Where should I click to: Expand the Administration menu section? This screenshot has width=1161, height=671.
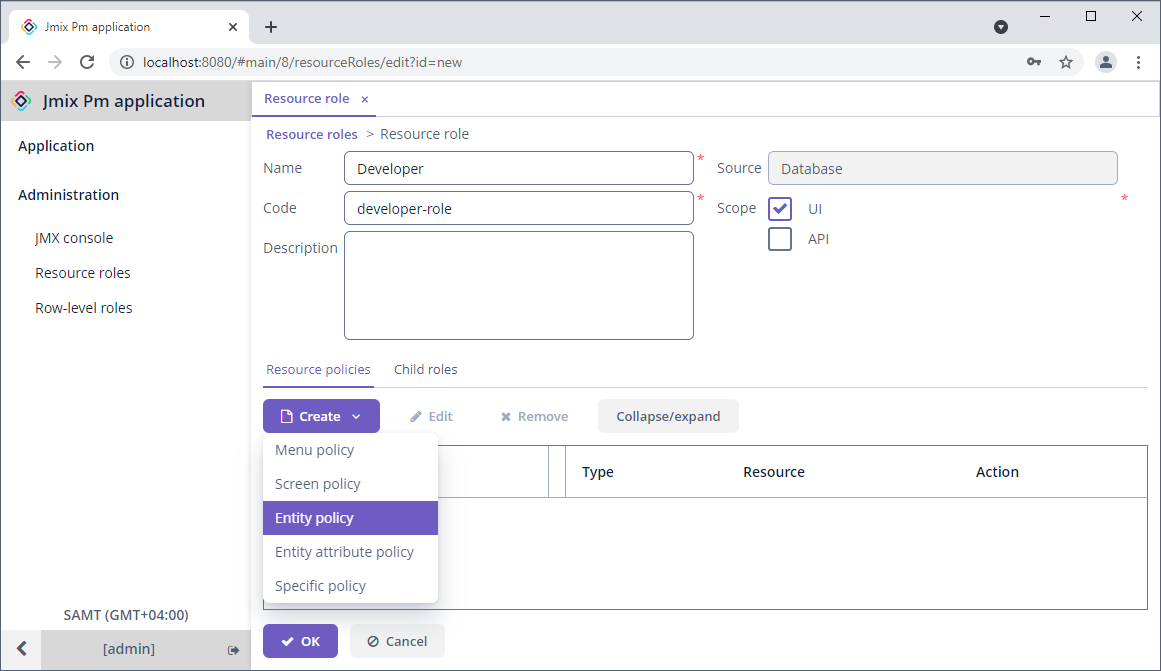pyautogui.click(x=68, y=195)
